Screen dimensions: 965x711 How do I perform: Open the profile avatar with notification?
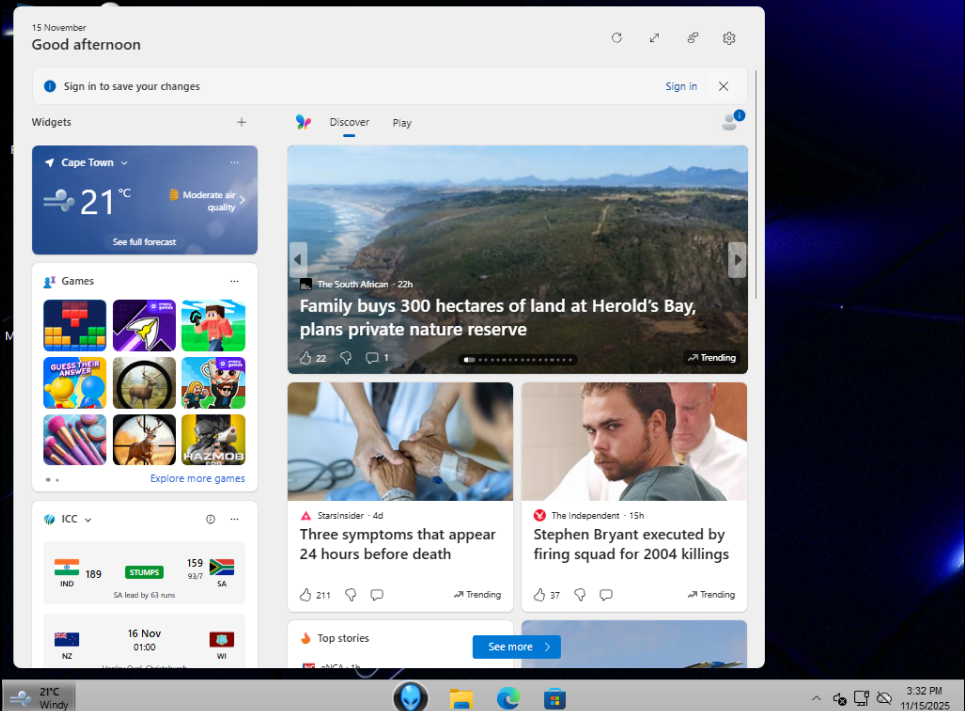[732, 121]
